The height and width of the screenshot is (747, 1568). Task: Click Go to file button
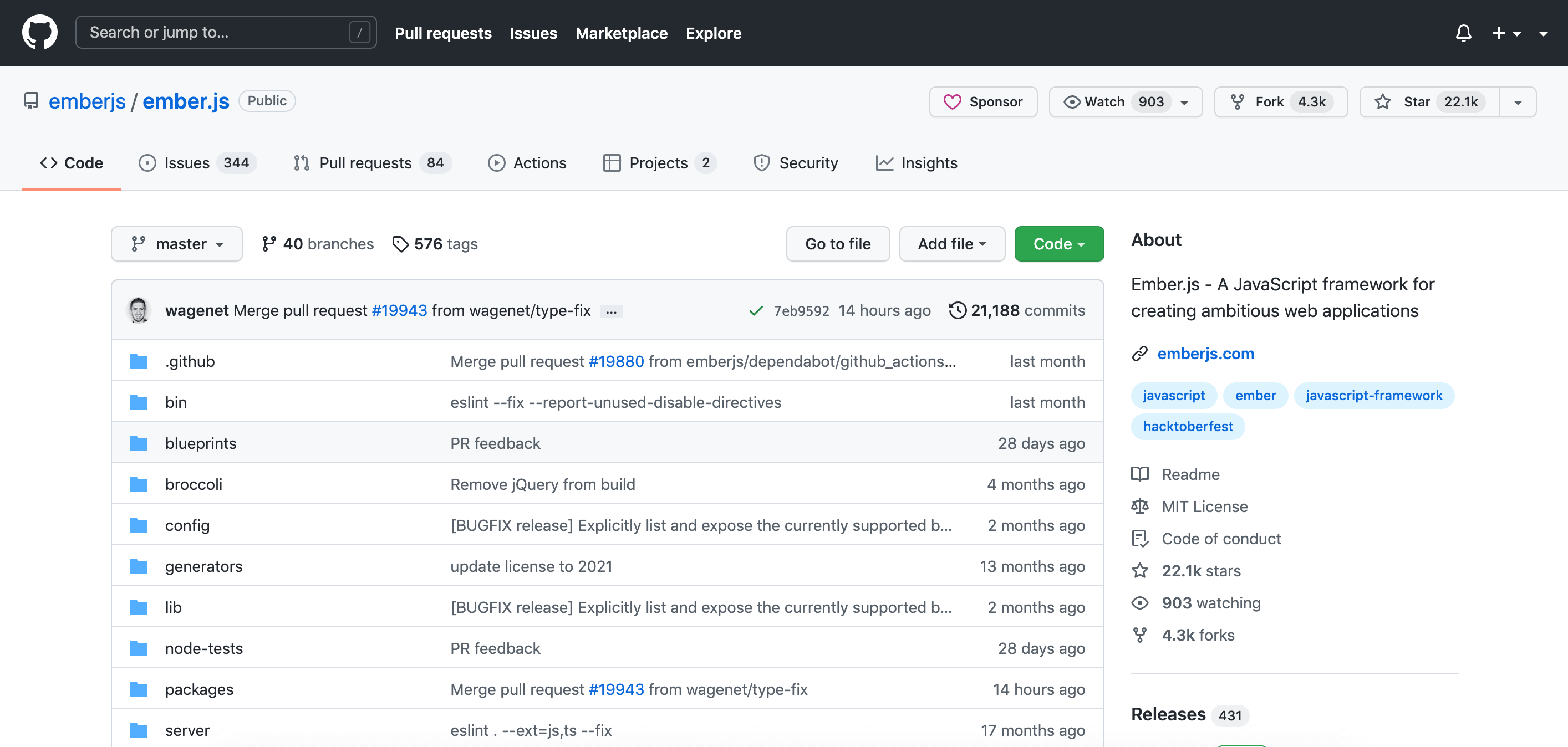(838, 244)
